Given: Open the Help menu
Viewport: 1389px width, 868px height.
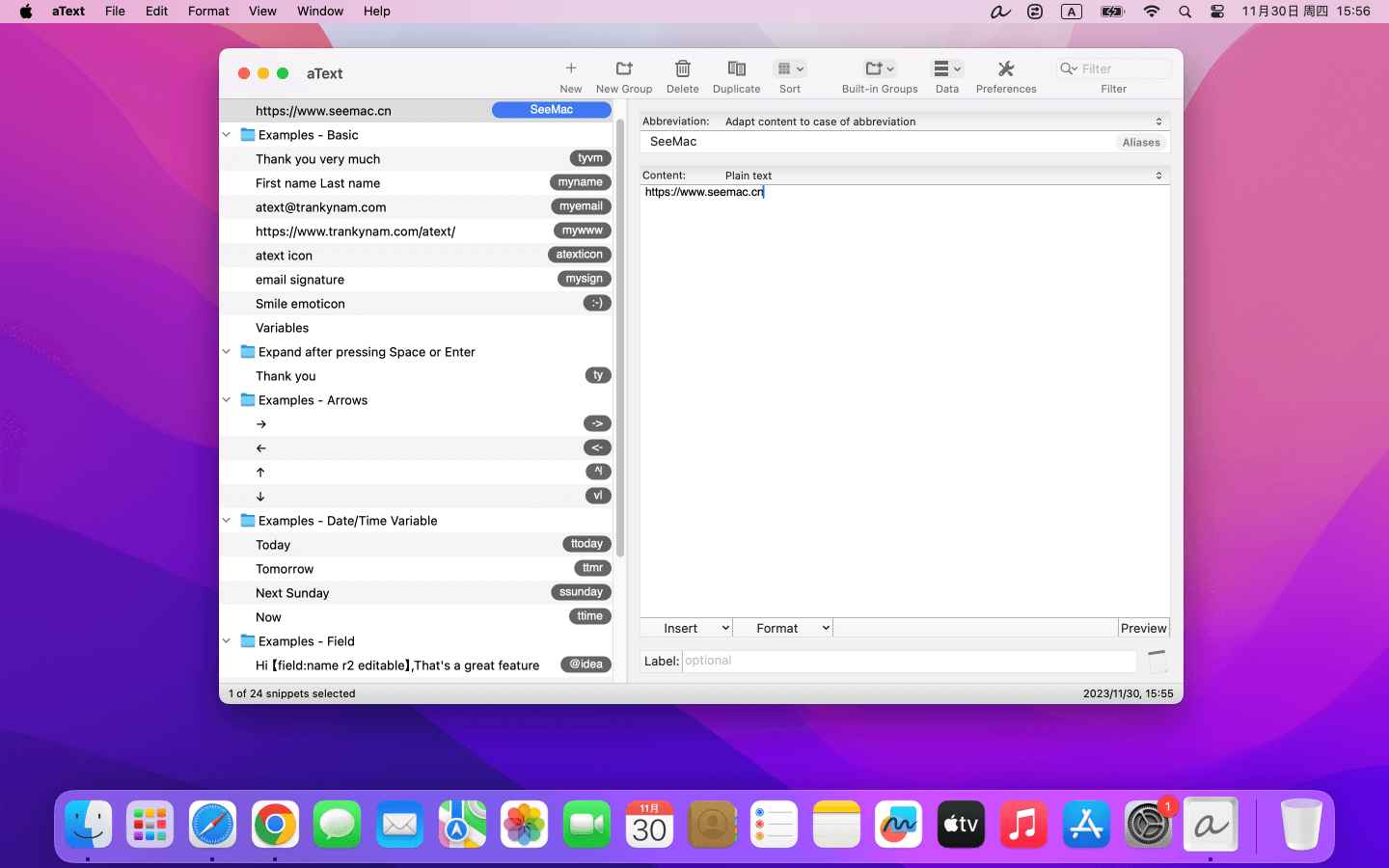Looking at the screenshot, I should pyautogui.click(x=377, y=12).
